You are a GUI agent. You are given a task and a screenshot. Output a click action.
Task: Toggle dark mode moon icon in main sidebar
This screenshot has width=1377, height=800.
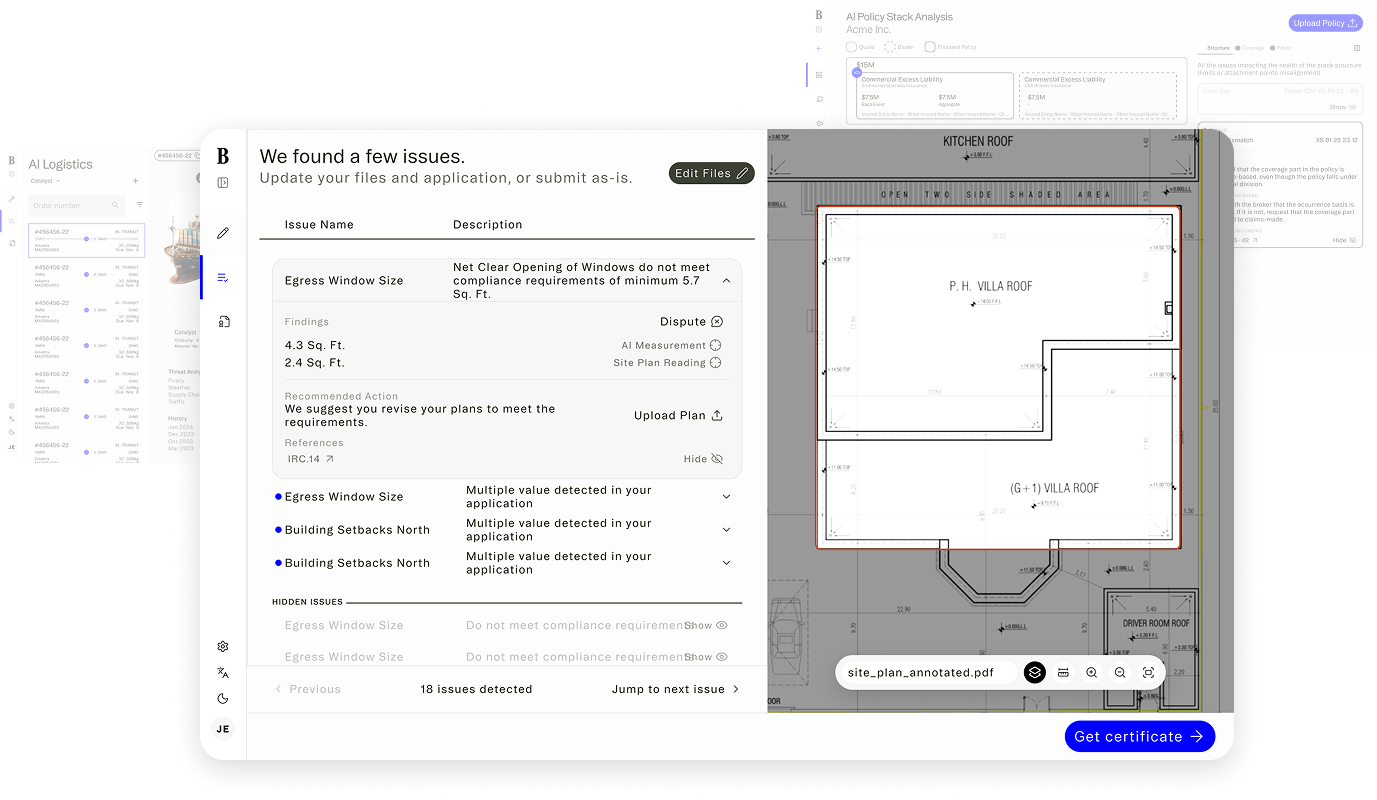223,699
